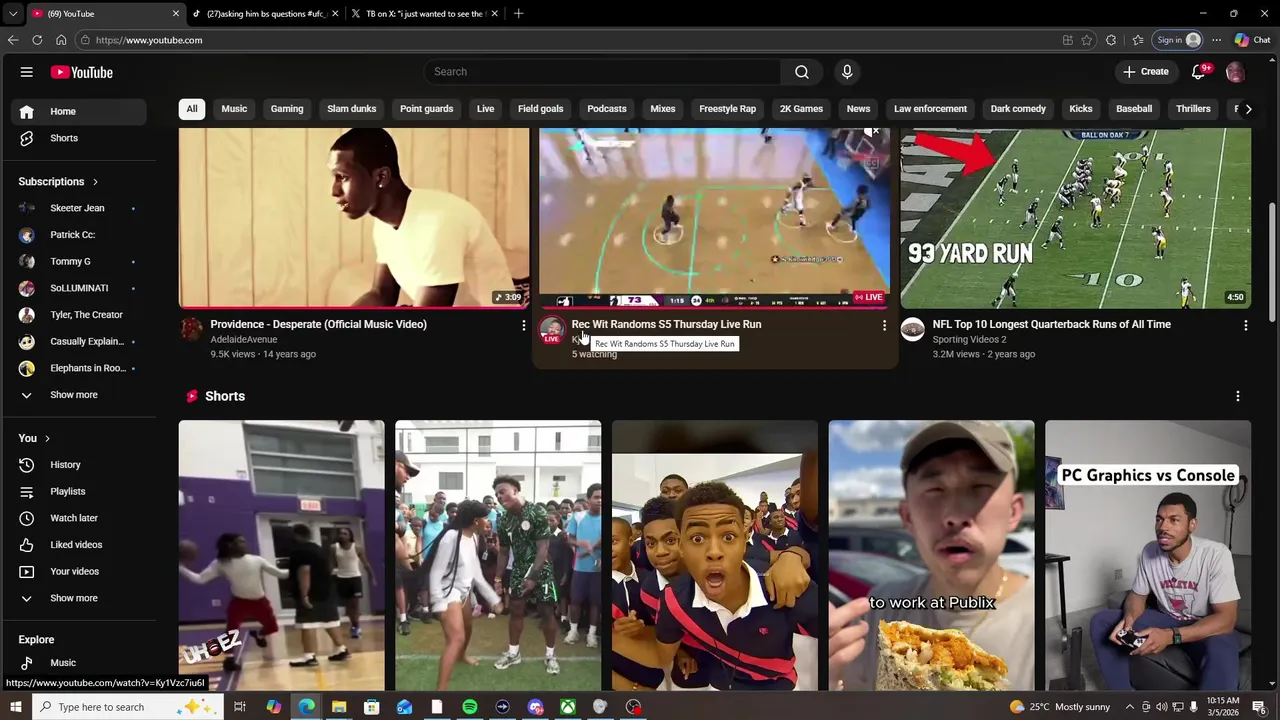Open the 93 Yard Run video thumbnail

(1075, 218)
